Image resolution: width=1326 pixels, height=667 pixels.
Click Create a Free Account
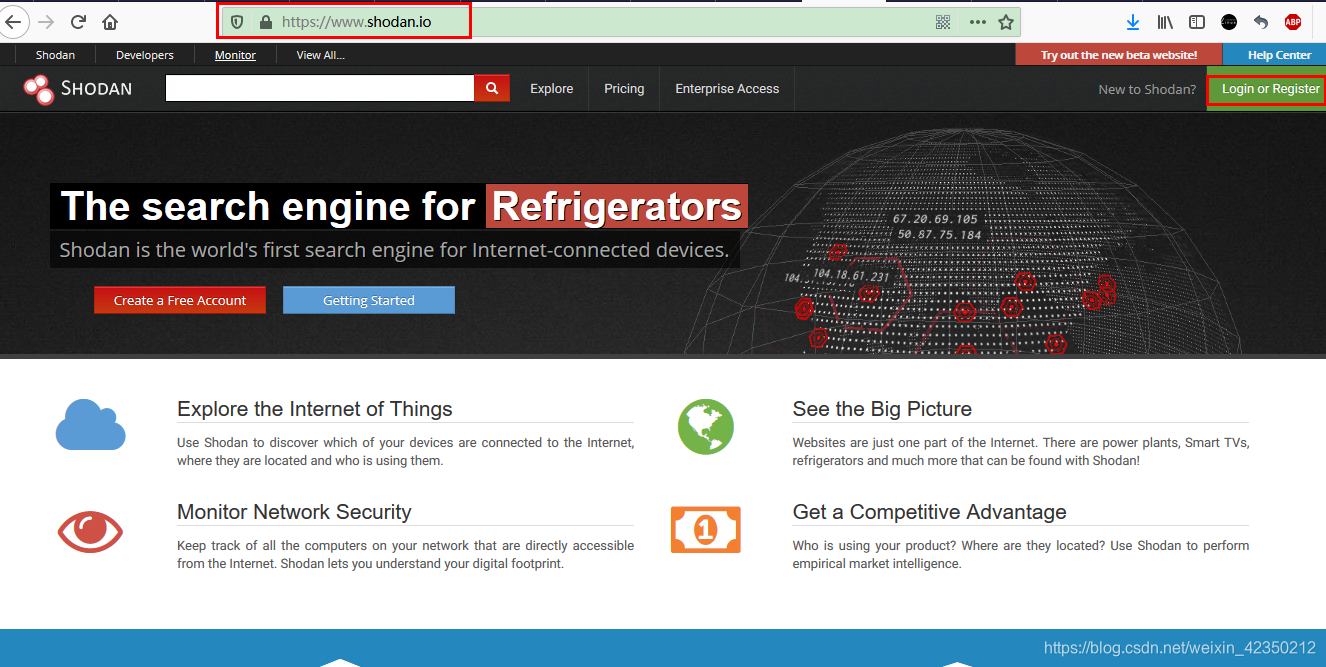pyautogui.click(x=180, y=300)
